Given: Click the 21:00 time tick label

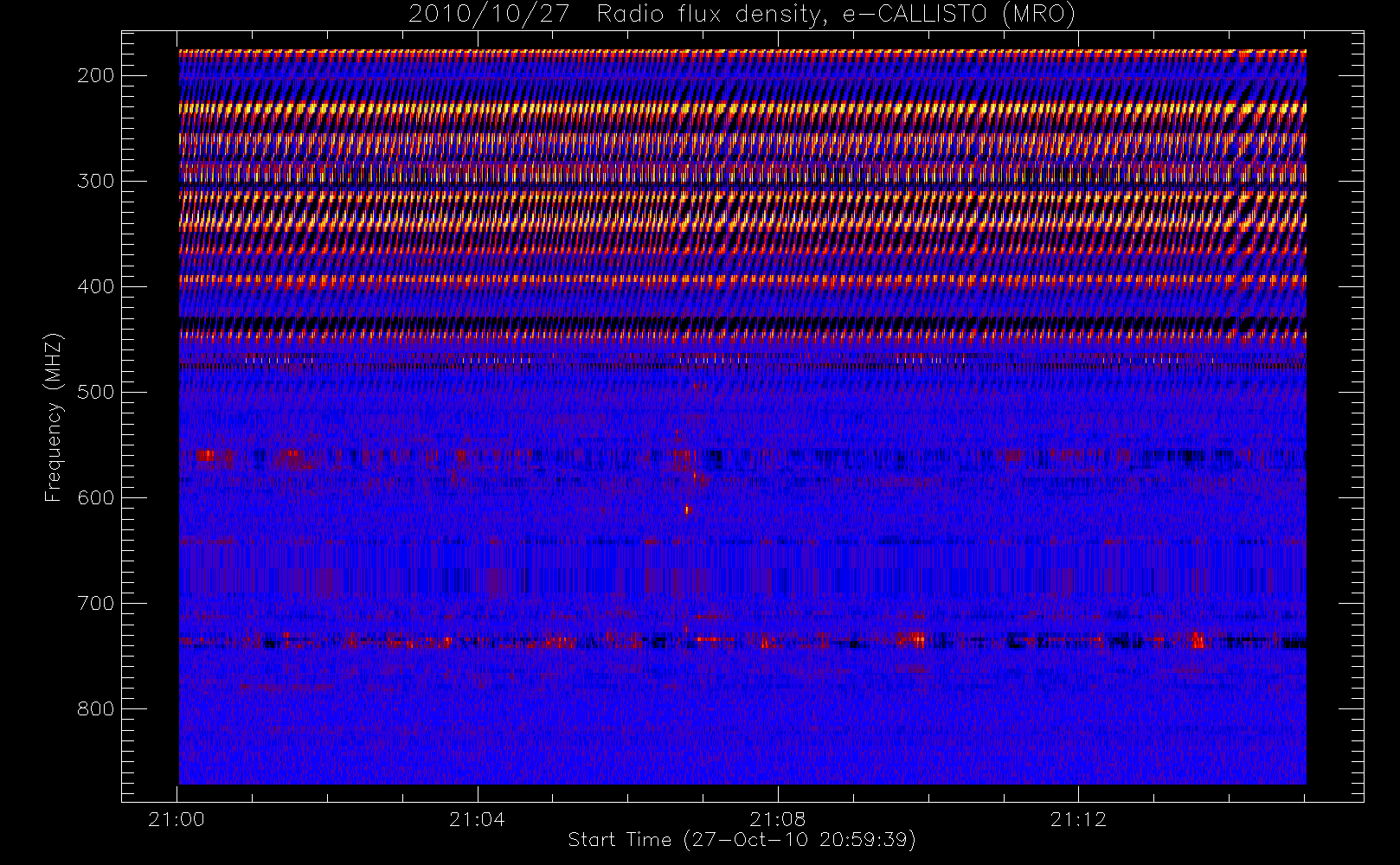Looking at the screenshot, I should pos(177,819).
